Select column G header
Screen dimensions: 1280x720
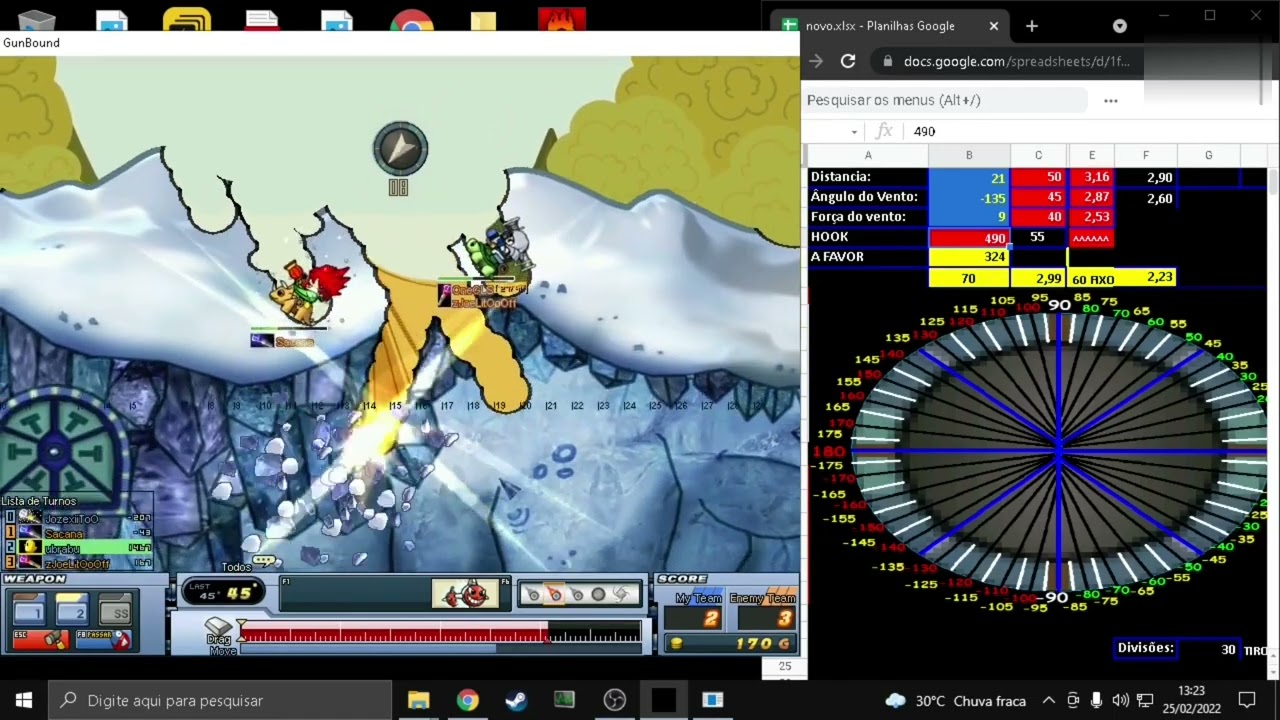pos(1208,155)
